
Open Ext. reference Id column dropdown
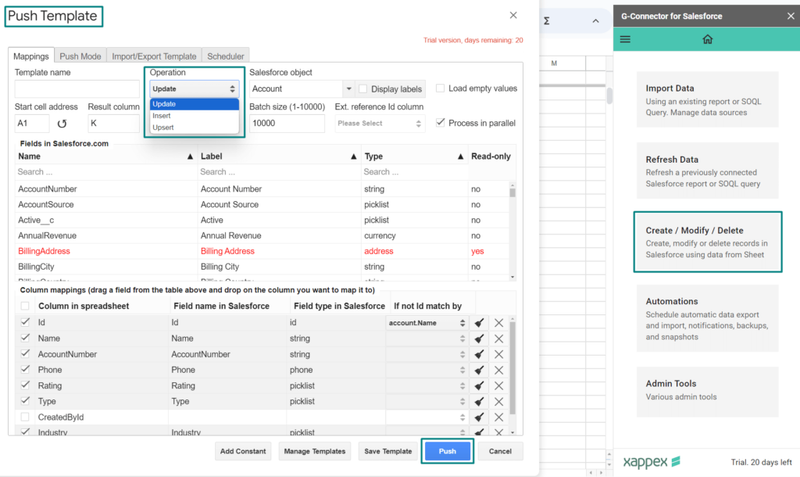coord(380,123)
